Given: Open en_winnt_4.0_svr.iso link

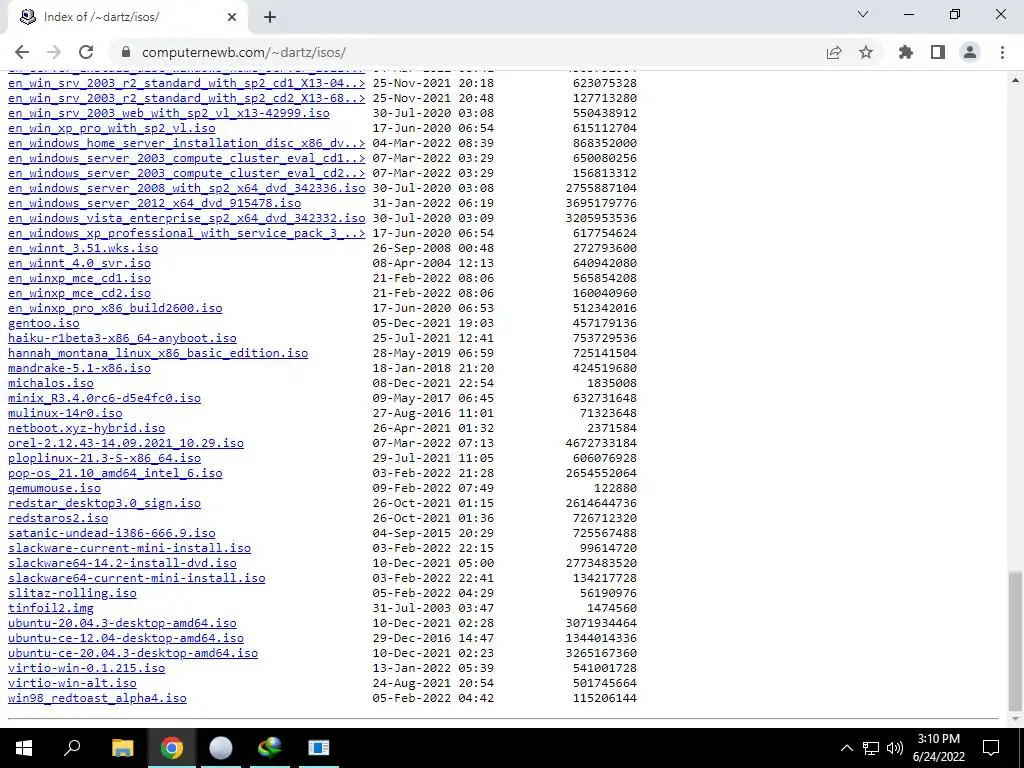Looking at the screenshot, I should click(80, 263).
